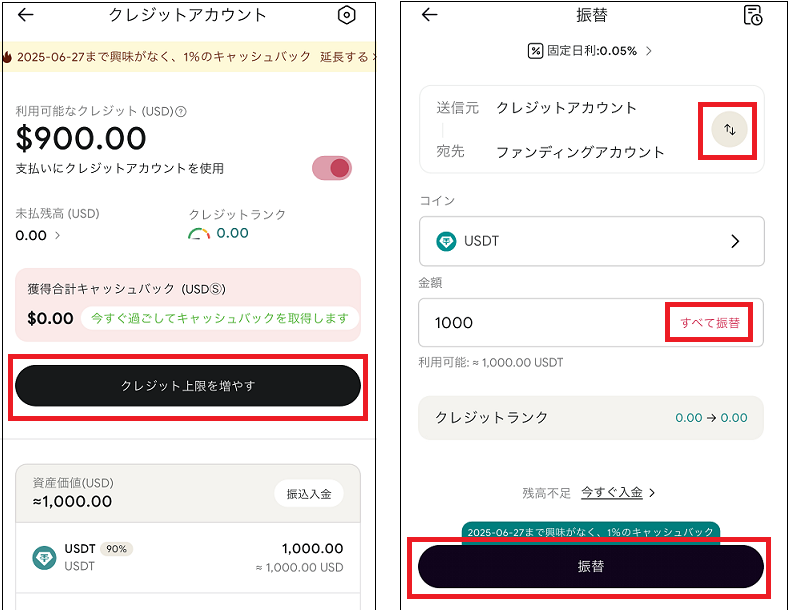Tap the deposit button in asset value
The width and height of the screenshot is (796, 610).
tap(309, 494)
